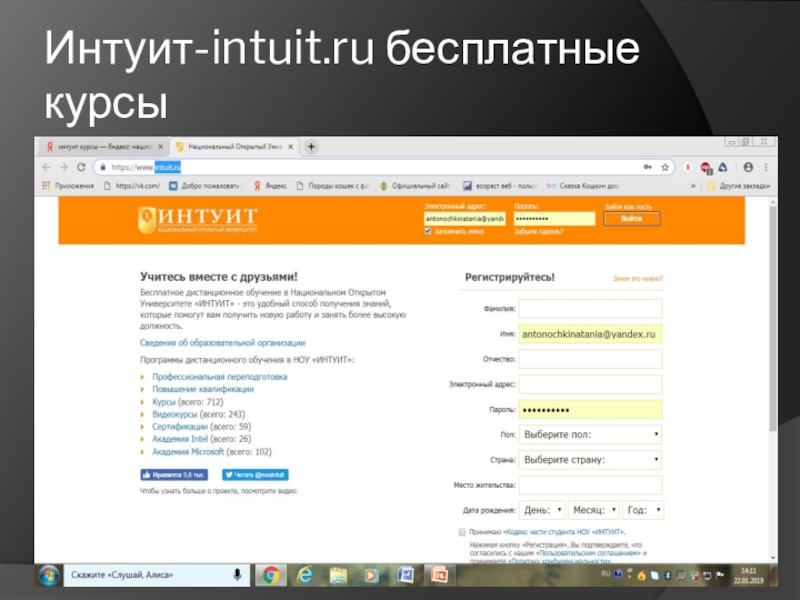Open the 'Другие закладки' bookmarks folder
This screenshot has width=800, height=600.
click(x=738, y=186)
